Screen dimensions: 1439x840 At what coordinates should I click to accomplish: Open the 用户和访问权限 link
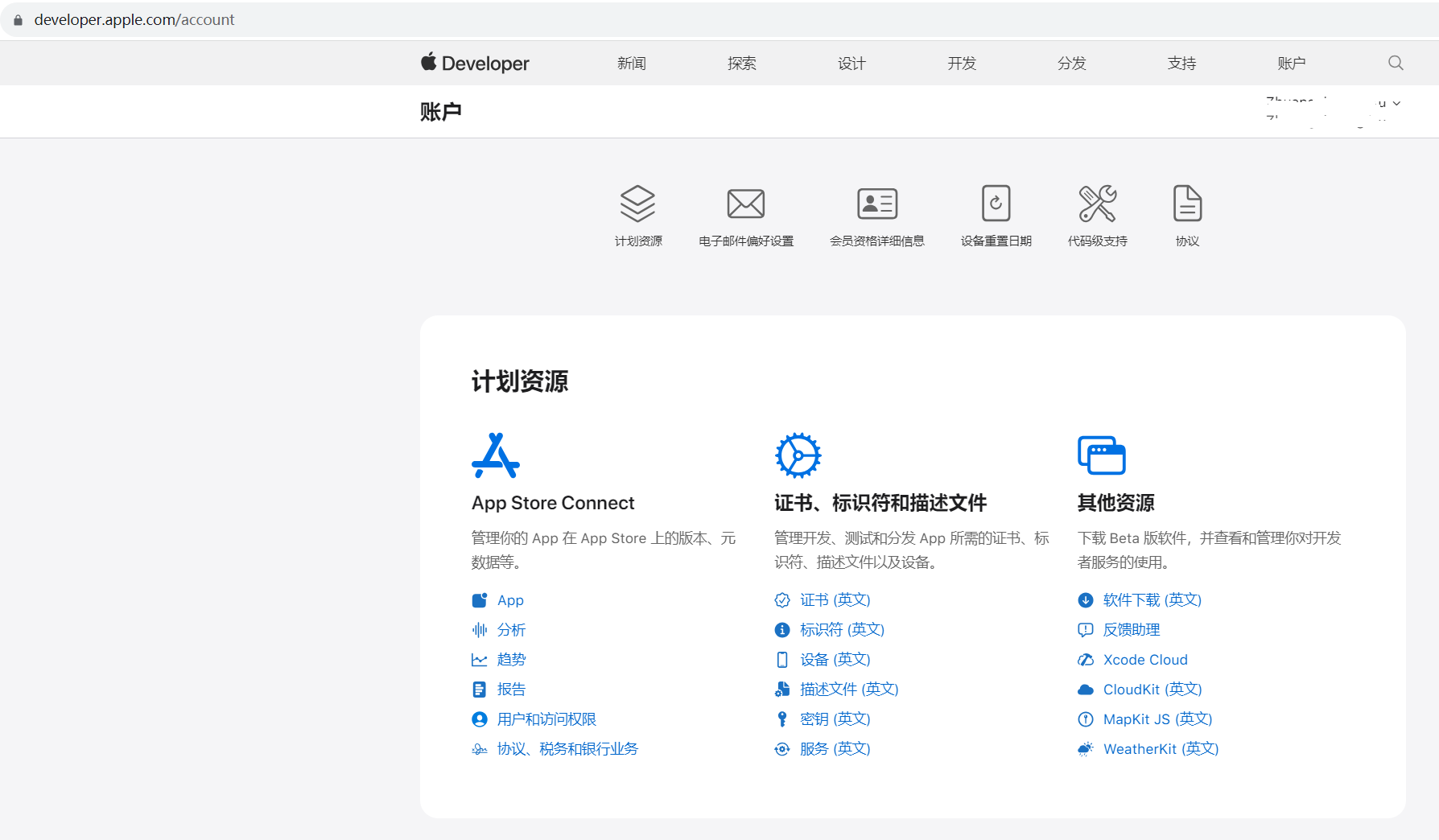[546, 719]
